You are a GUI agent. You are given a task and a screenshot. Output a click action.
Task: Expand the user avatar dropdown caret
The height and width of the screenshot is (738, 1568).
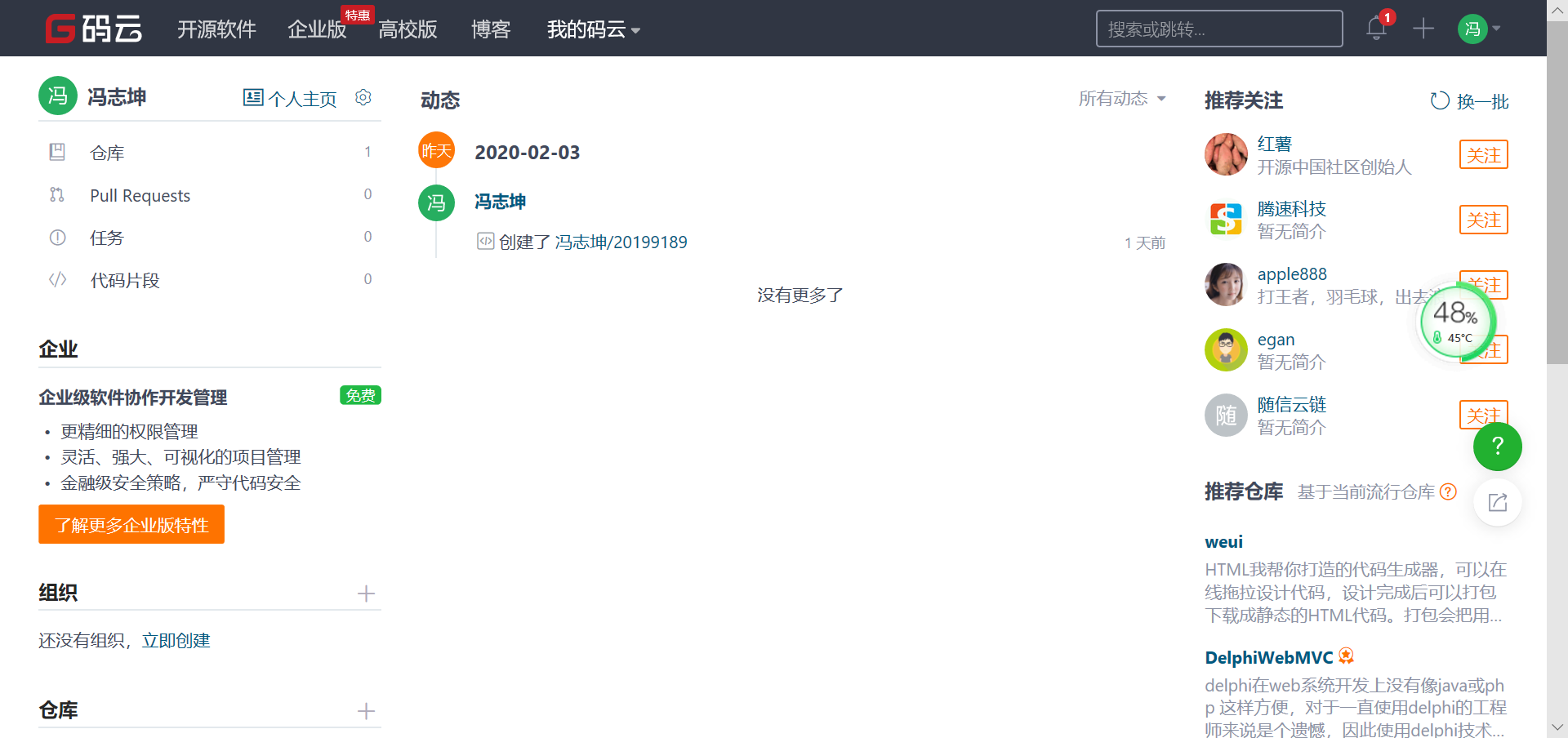click(x=1496, y=29)
